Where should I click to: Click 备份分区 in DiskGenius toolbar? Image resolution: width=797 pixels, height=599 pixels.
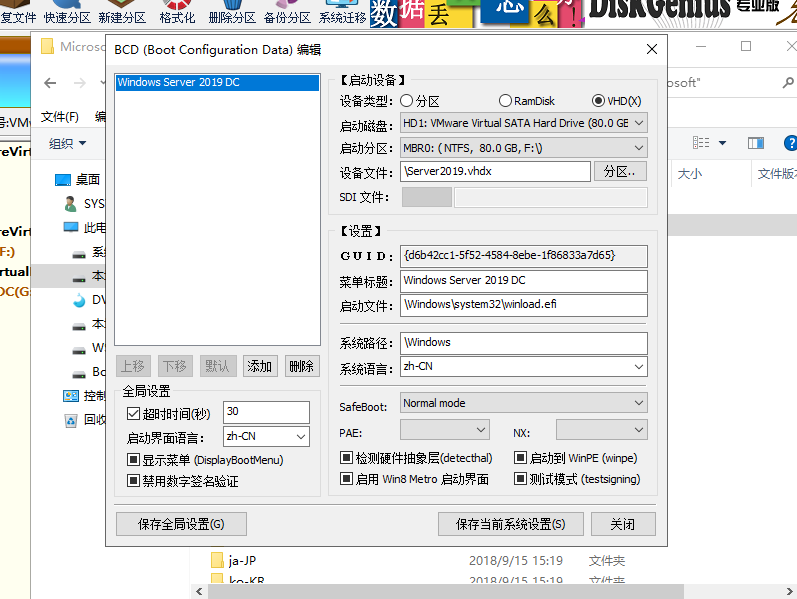tap(287, 12)
